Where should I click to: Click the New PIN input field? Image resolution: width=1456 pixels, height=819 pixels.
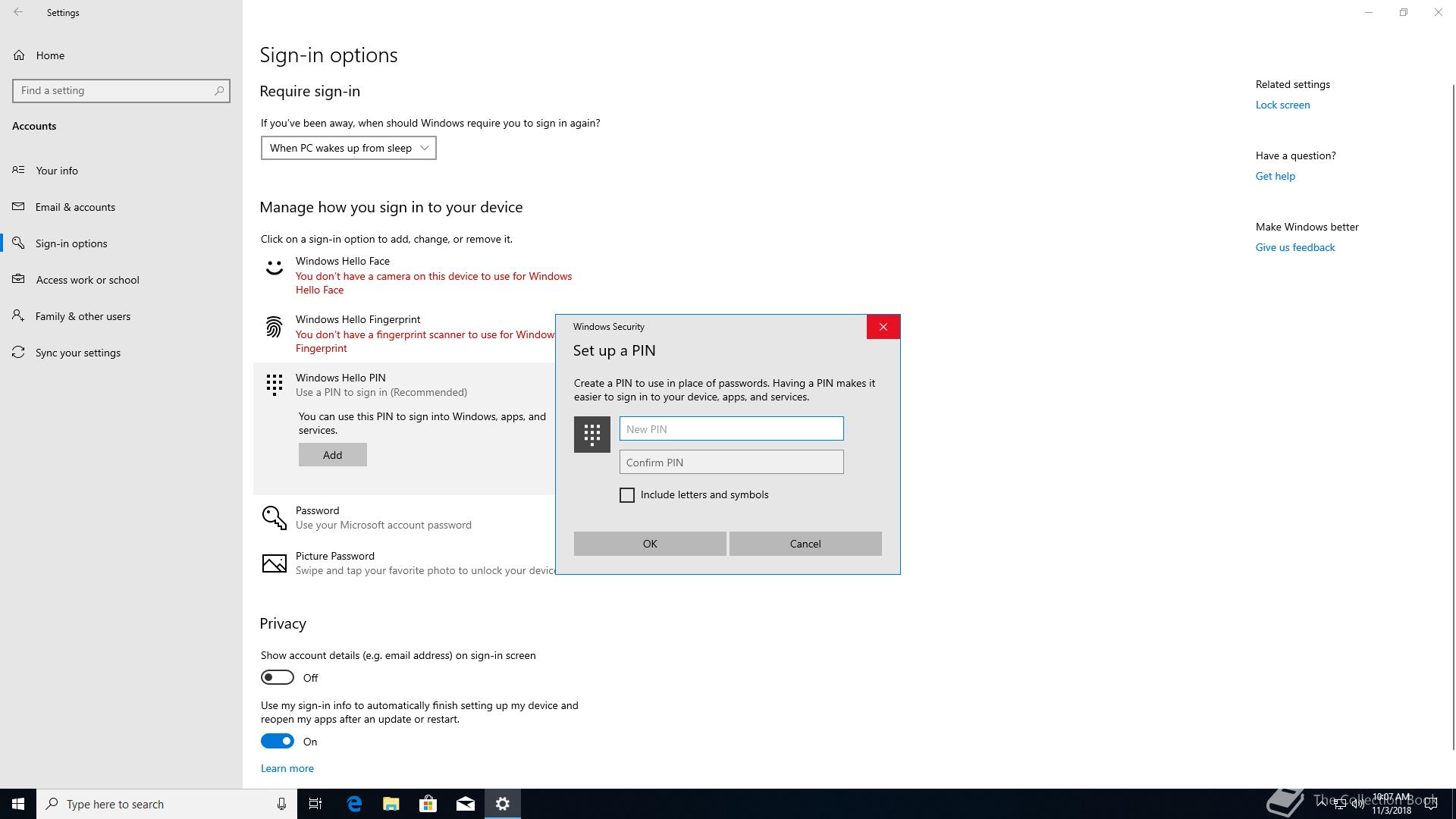pyautogui.click(x=732, y=428)
